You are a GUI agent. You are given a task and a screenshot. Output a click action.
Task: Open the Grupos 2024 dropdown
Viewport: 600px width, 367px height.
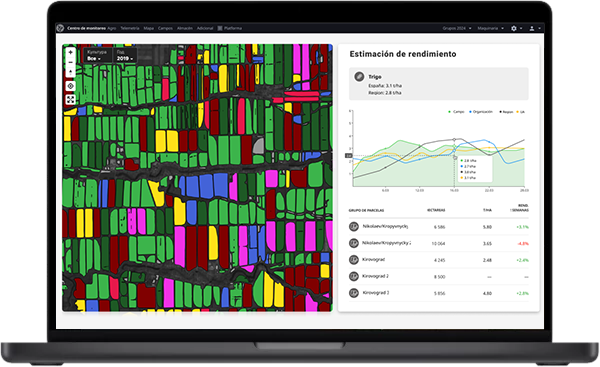pos(457,28)
